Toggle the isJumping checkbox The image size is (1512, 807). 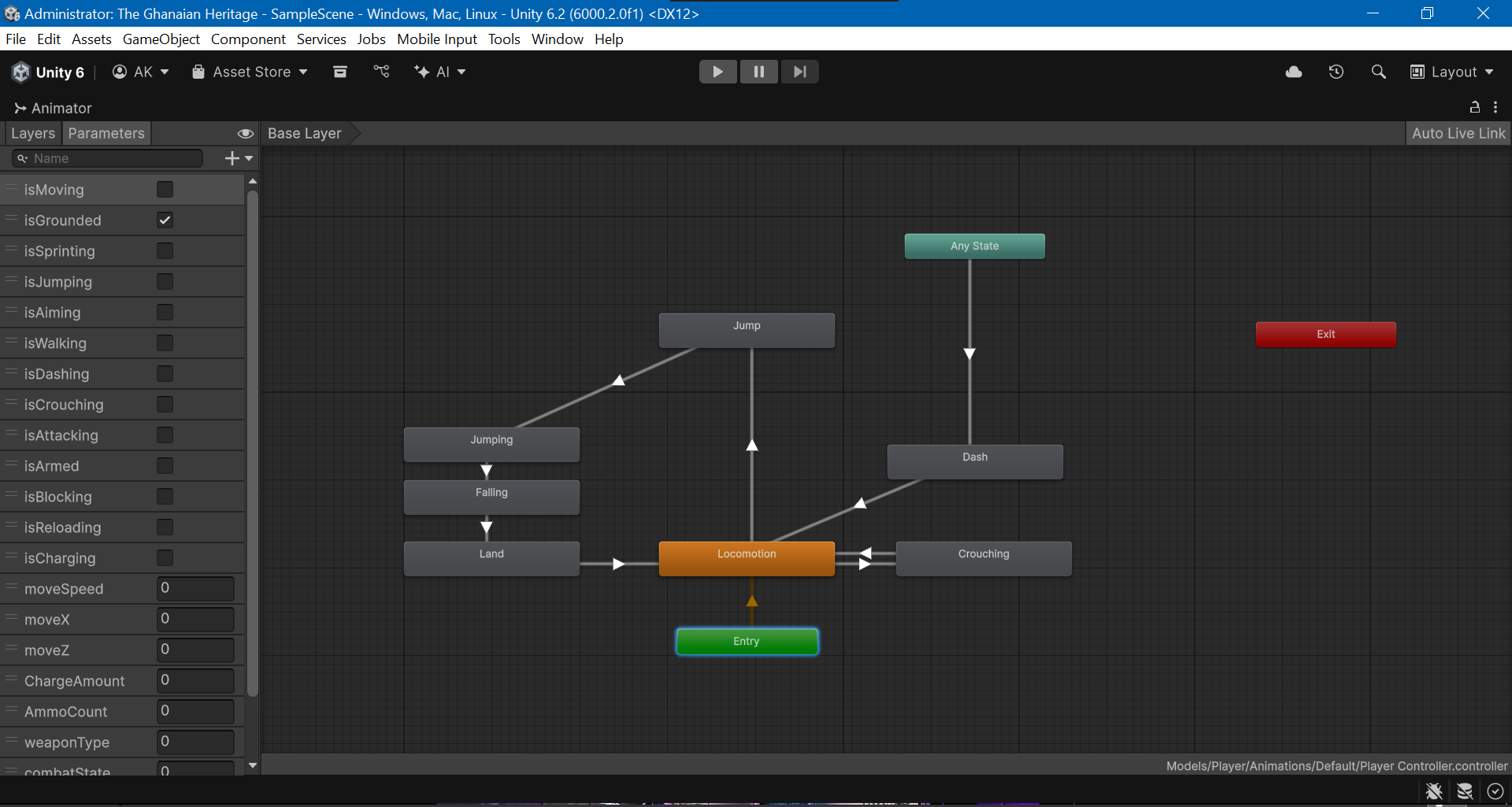pos(165,281)
